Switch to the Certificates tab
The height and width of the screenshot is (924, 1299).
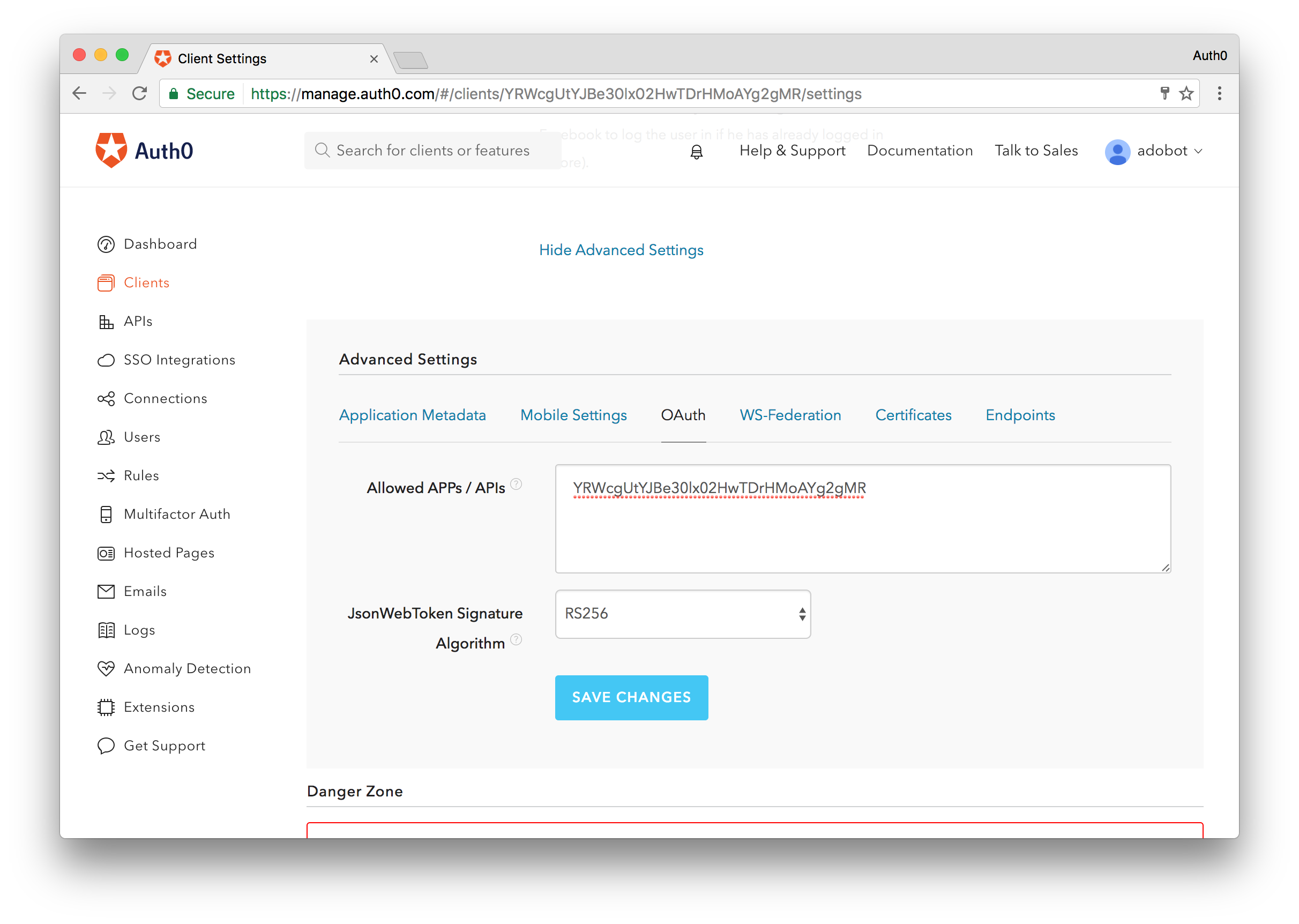913,415
